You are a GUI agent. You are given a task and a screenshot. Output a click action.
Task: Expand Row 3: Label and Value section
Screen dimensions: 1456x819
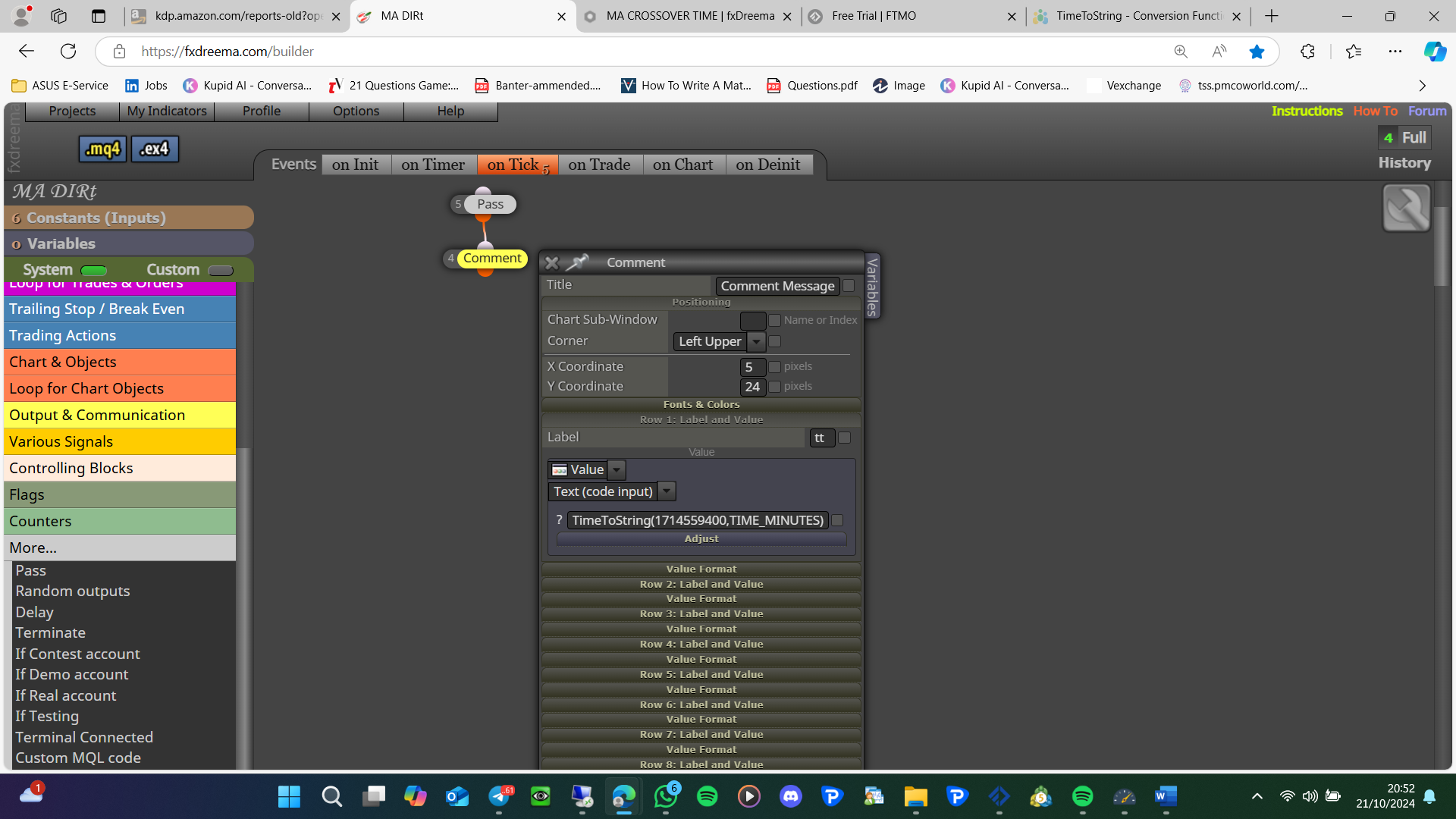click(701, 613)
